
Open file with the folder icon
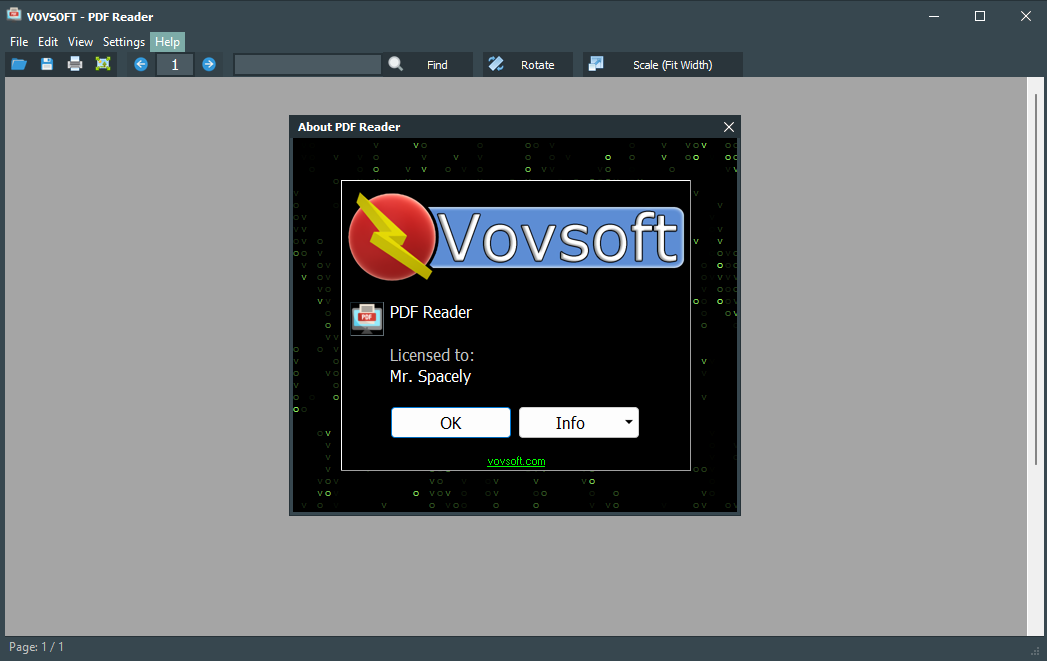[19, 64]
